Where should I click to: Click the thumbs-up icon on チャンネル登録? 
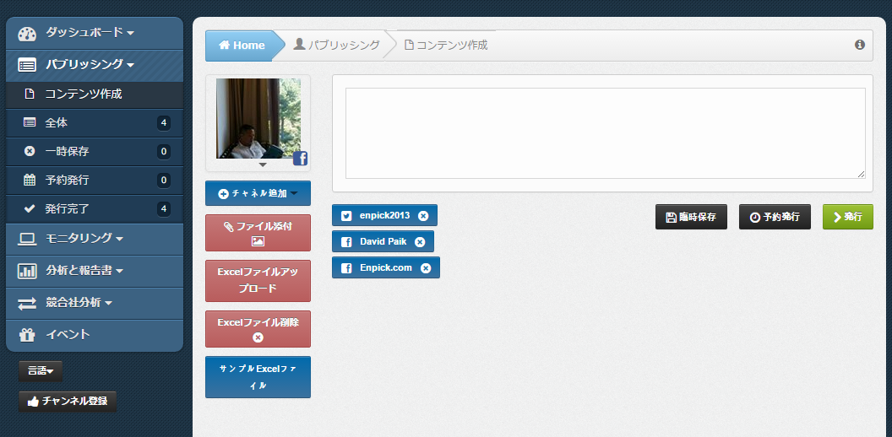[x=33, y=402]
